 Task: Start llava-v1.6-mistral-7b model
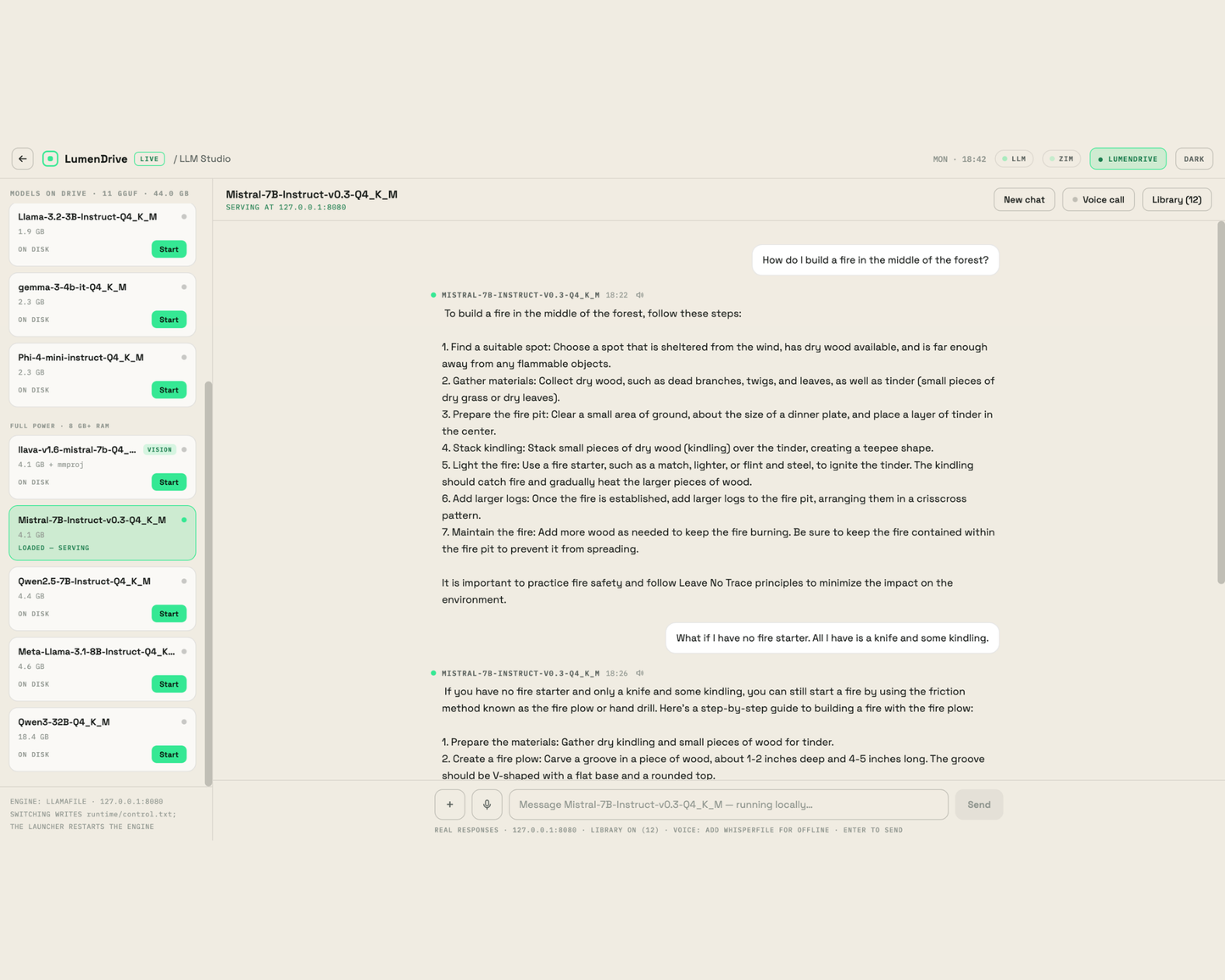pos(169,482)
